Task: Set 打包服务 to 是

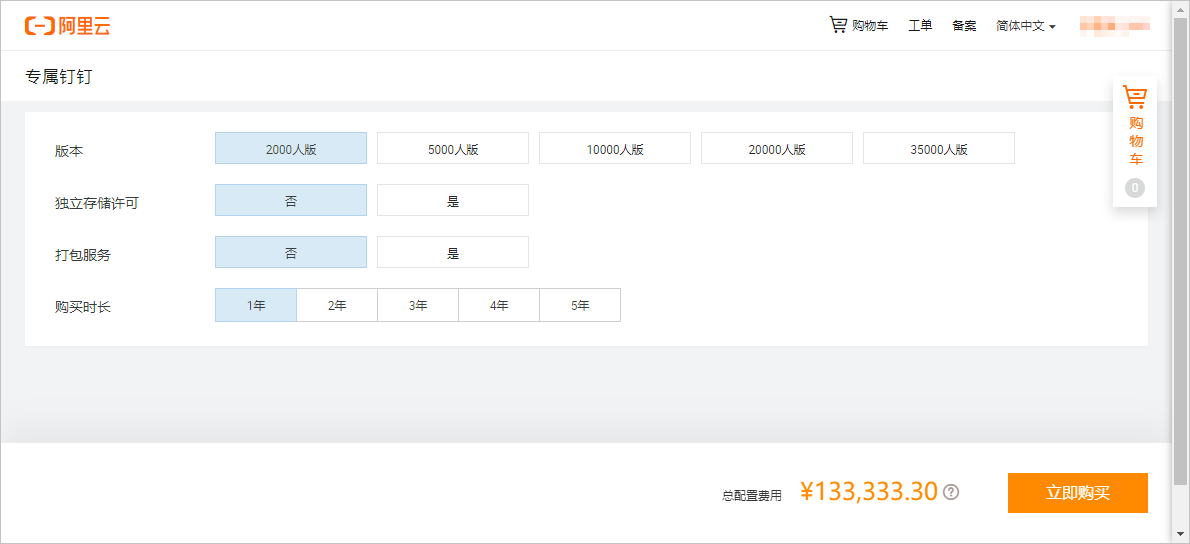Action: [x=453, y=252]
